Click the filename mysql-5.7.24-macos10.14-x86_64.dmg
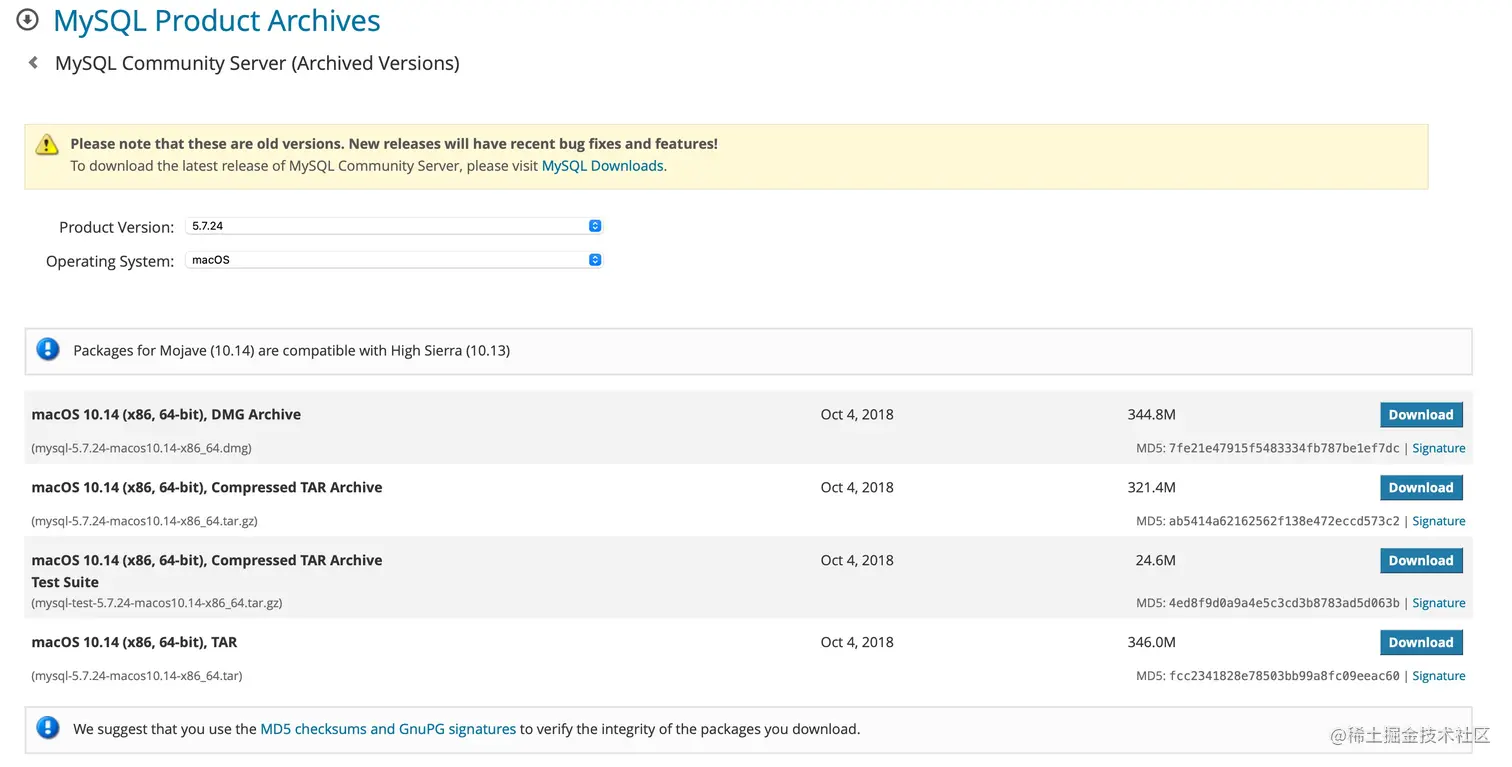This screenshot has height=767, width=1512. (141, 448)
